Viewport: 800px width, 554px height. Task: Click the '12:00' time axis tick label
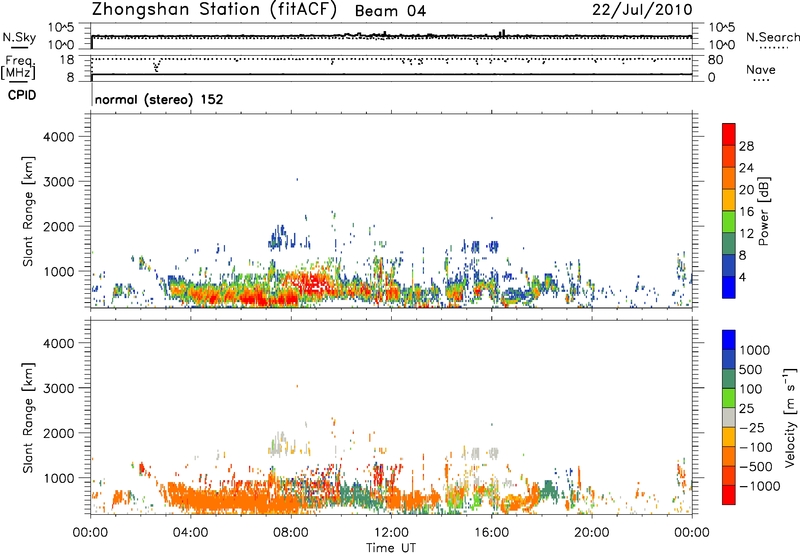[391, 533]
